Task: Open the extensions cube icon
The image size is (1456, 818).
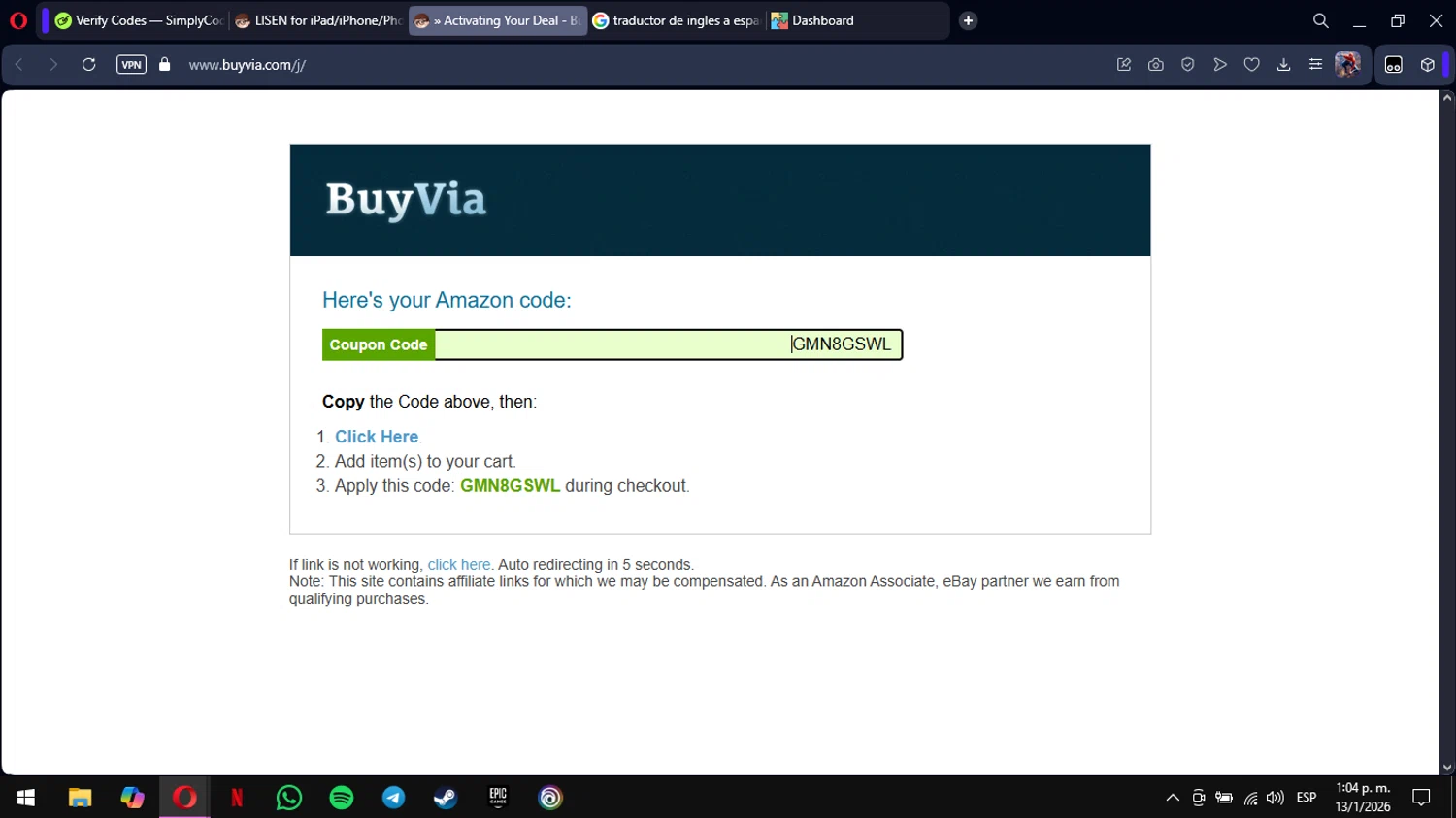Action: tap(1428, 65)
